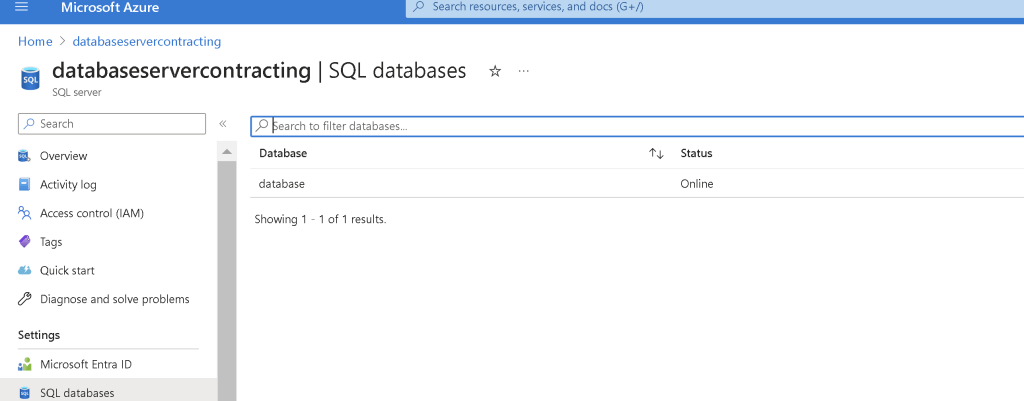Click the Online status cell

697,184
